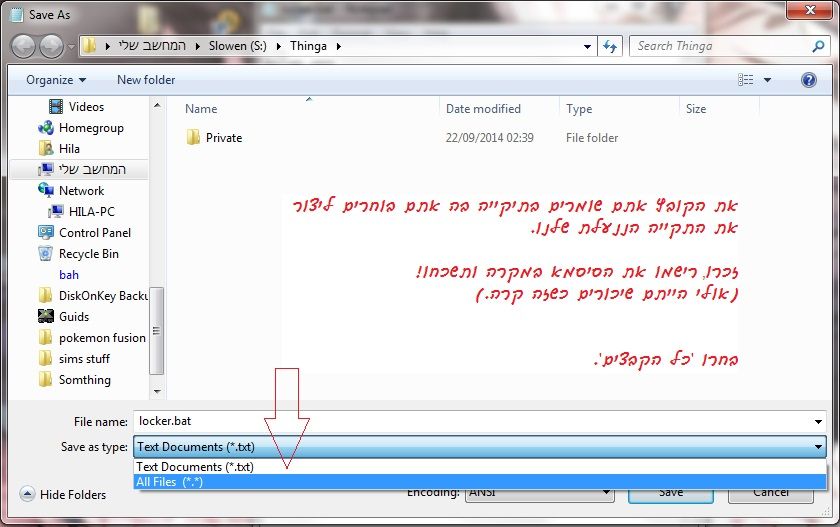Click the sims stuff folder icon

(46, 358)
